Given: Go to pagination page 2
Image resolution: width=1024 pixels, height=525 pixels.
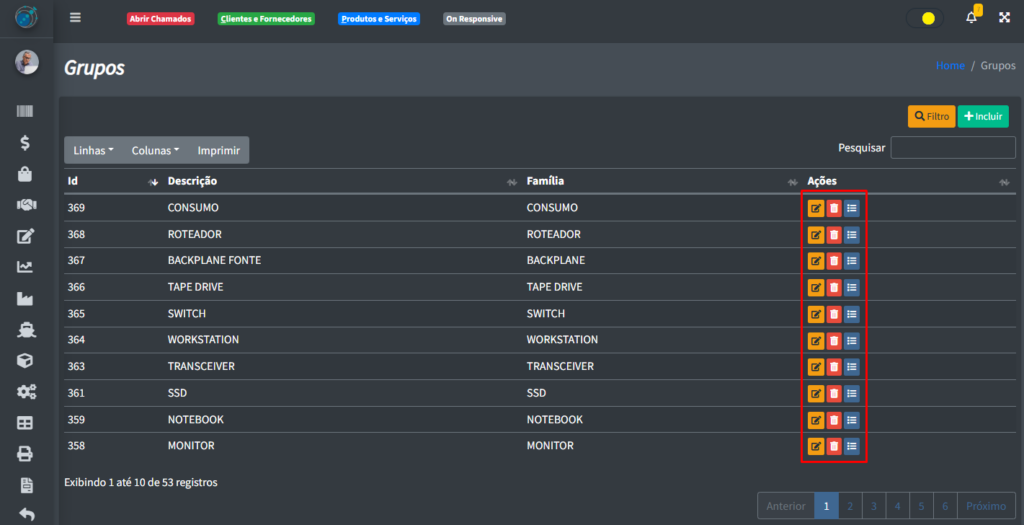Looking at the screenshot, I should 849,506.
